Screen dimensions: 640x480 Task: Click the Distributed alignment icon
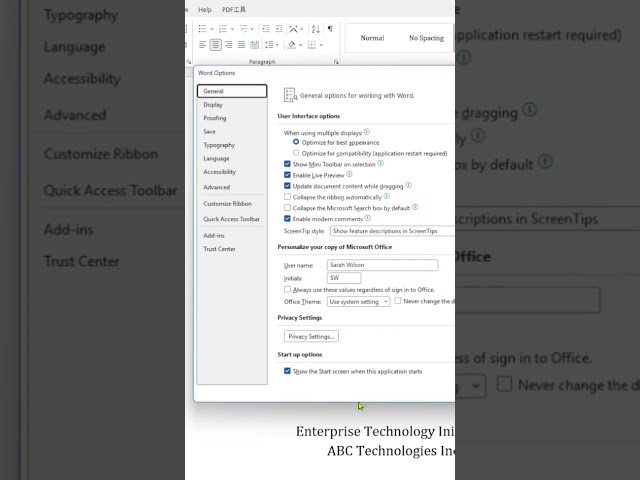pos(255,45)
